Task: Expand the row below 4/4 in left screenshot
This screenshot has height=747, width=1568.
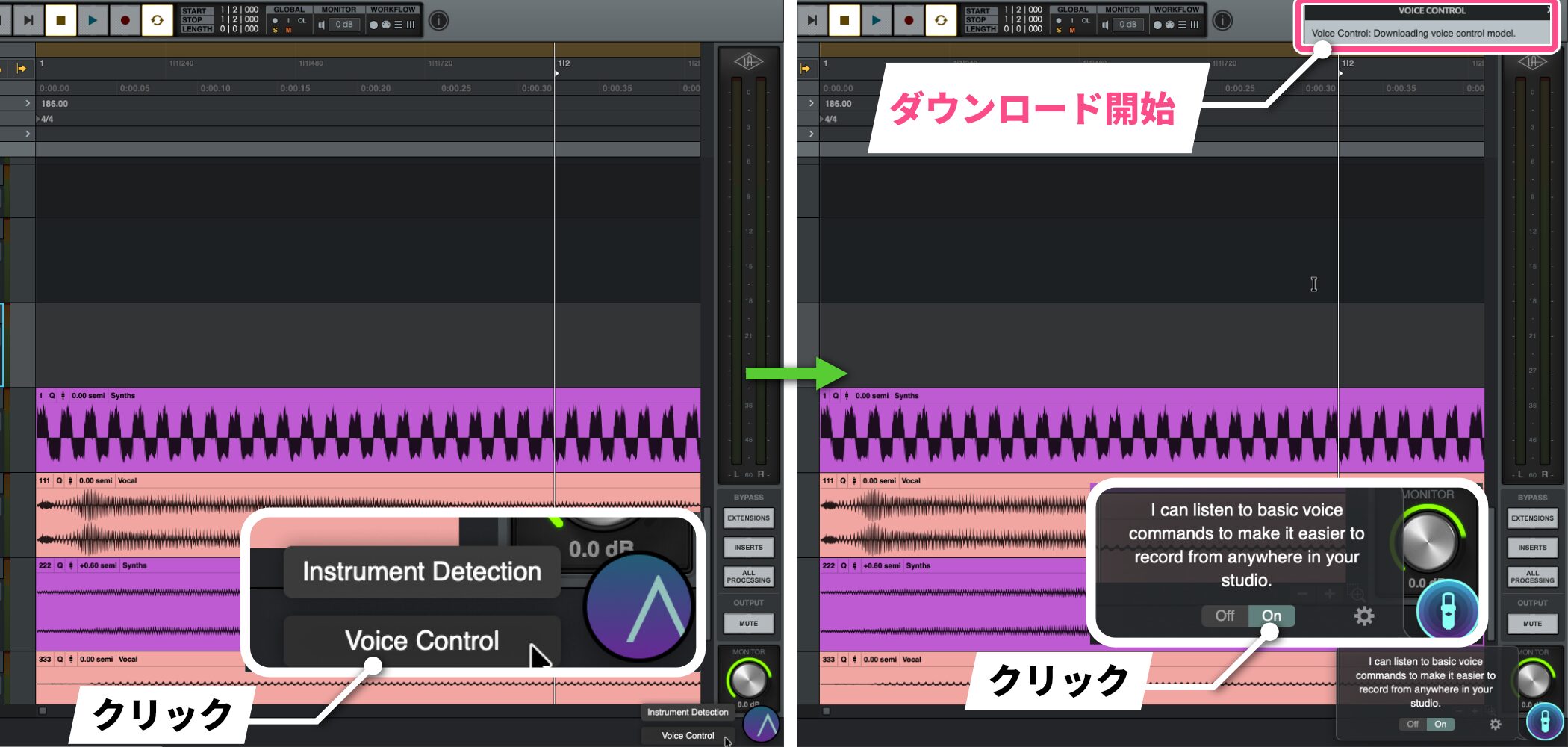Action: coord(28,134)
